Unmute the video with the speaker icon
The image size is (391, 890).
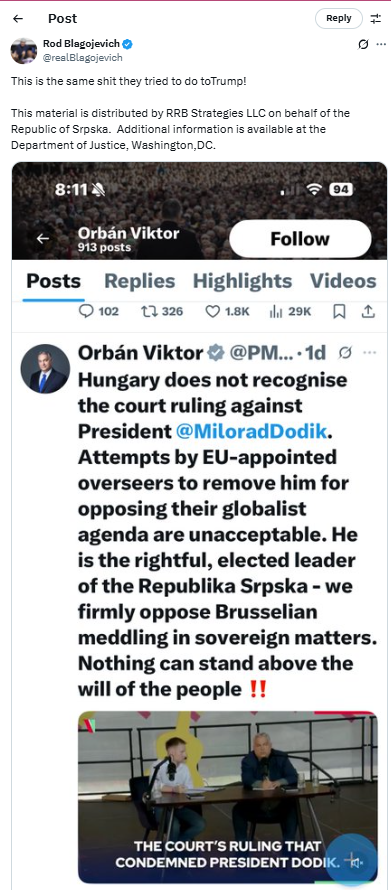[354, 863]
